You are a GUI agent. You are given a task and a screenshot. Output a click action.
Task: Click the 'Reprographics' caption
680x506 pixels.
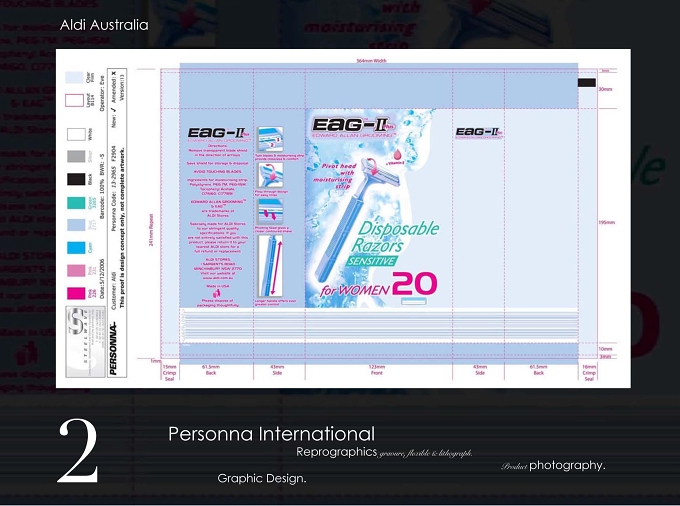(x=337, y=452)
